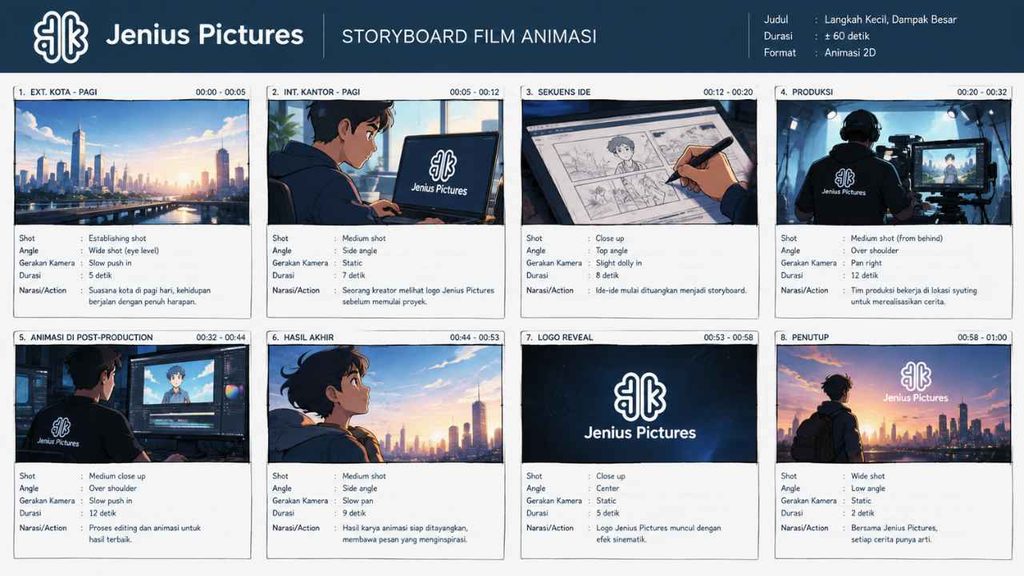The width and height of the screenshot is (1024, 576).
Task: Click scene title "5. ANIMASI DI POST-PRODUCTION"
Action: tap(86, 337)
